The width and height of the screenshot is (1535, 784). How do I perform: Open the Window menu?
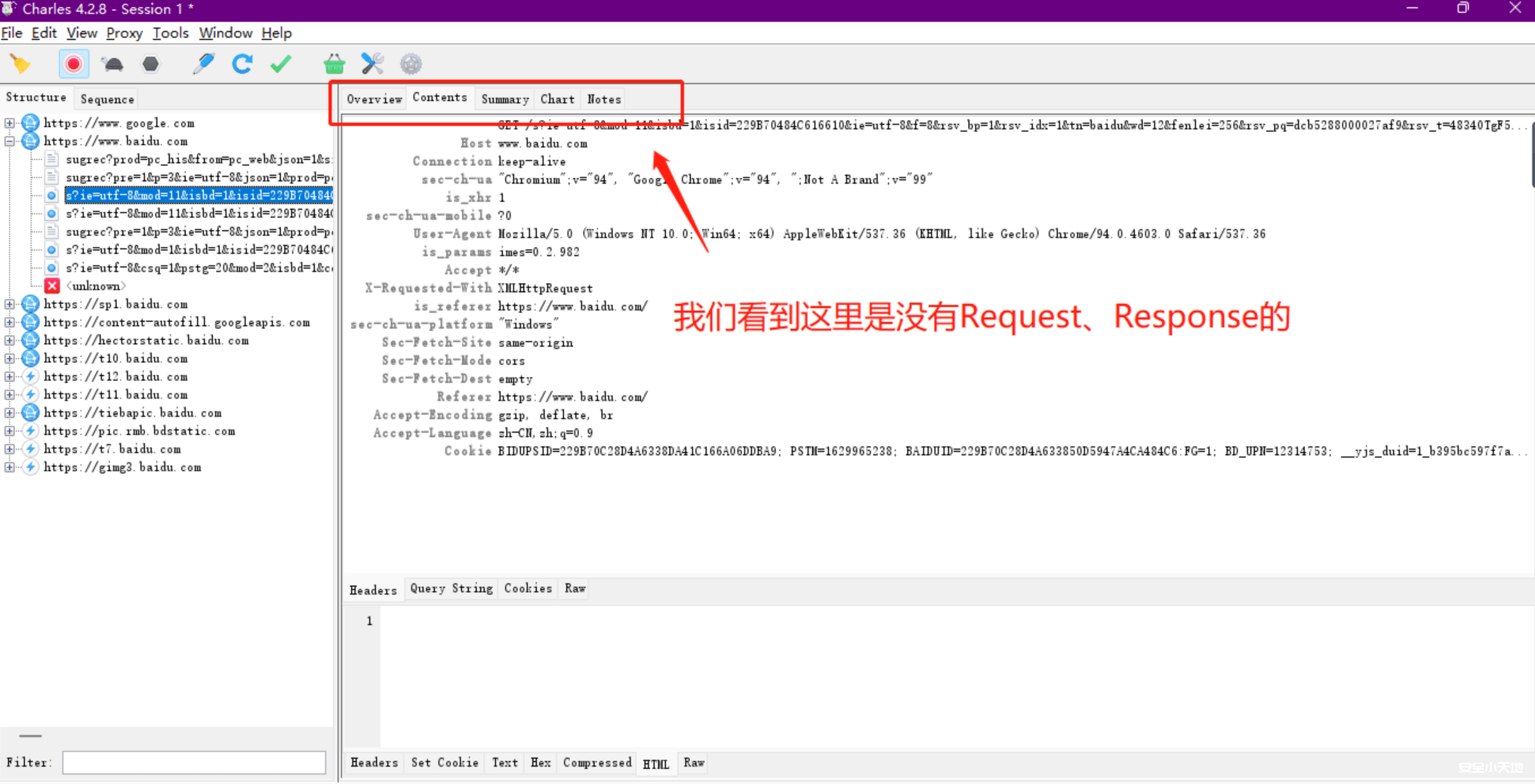(x=226, y=33)
